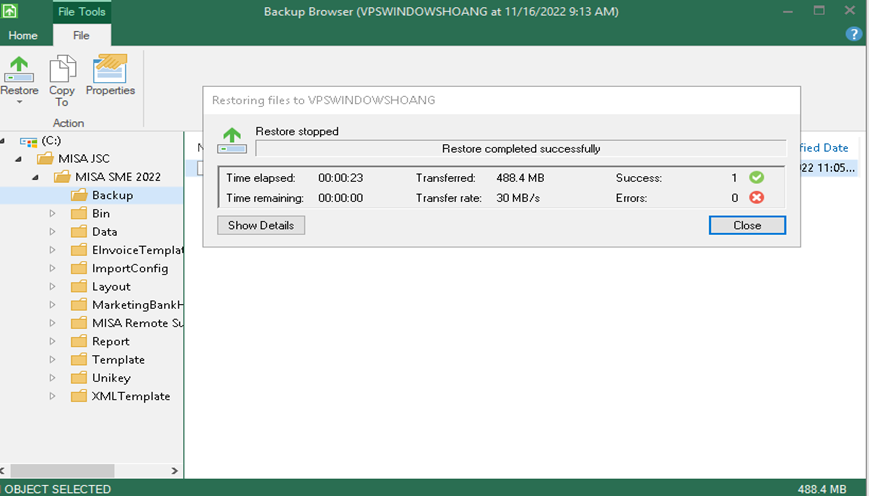This screenshot has height=496, width=869.
Task: Close the restore dialog with Close button
Action: (x=746, y=225)
